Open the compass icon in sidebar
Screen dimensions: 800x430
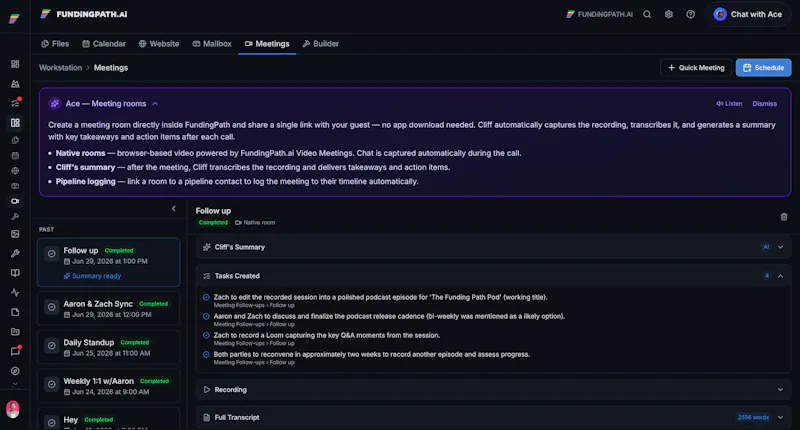click(x=15, y=371)
